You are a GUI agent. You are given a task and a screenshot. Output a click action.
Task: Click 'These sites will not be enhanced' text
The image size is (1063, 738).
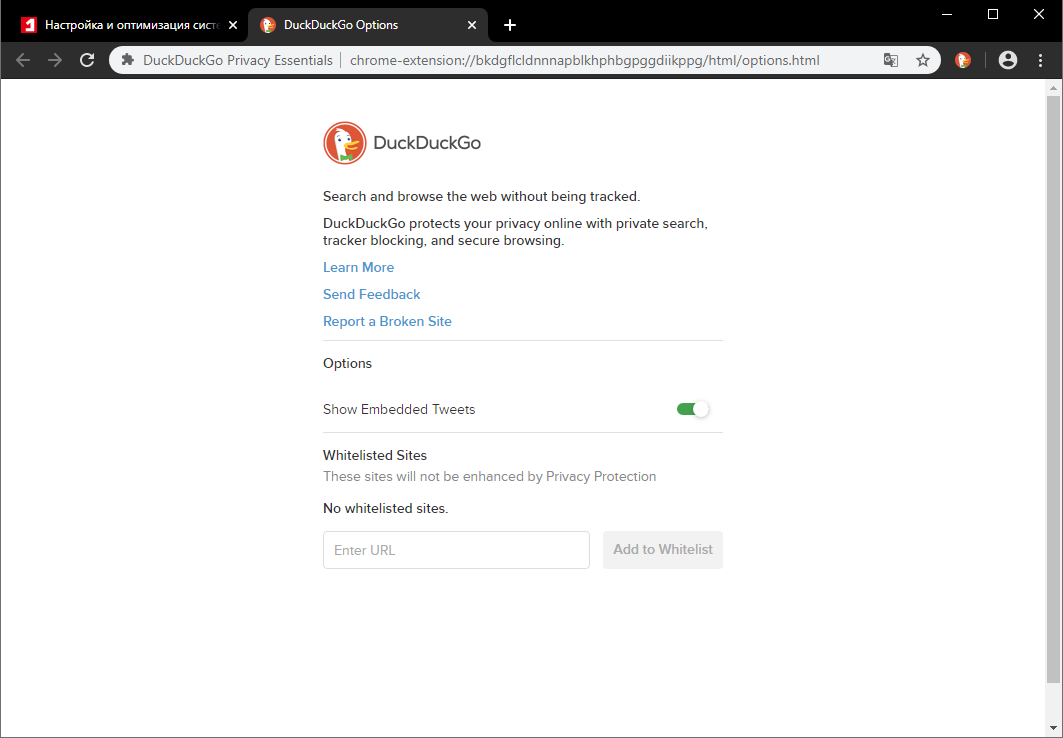pos(489,476)
